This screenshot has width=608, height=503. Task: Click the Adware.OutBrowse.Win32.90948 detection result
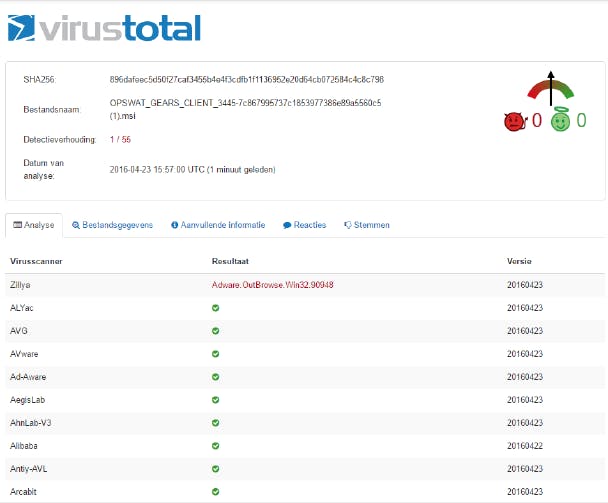pyautogui.click(x=273, y=285)
